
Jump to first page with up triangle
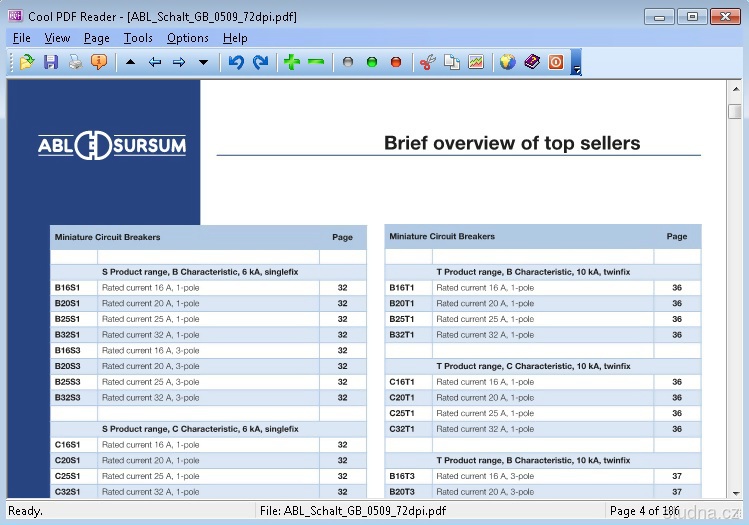131,62
